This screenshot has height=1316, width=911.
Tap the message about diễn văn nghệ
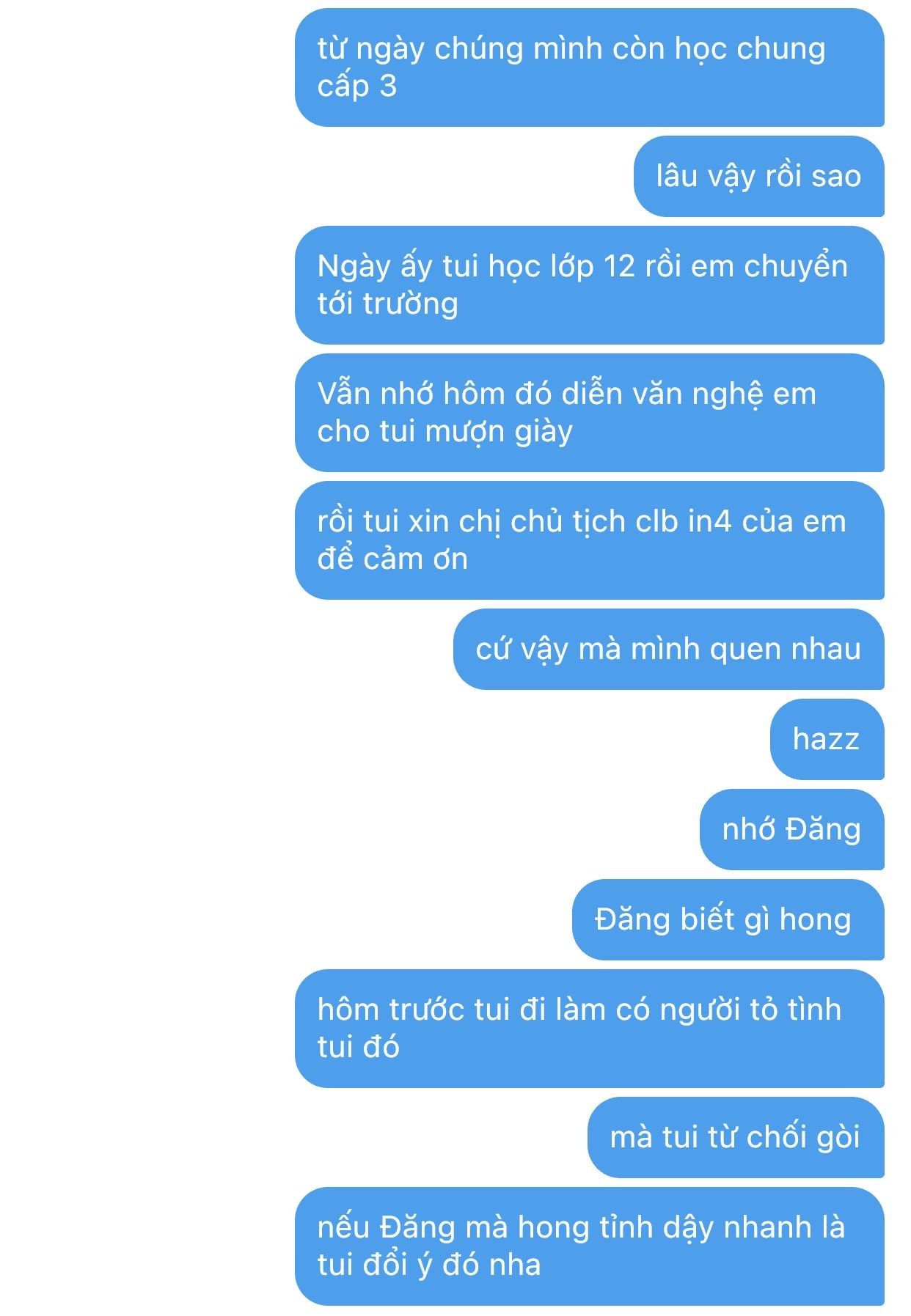(x=589, y=413)
